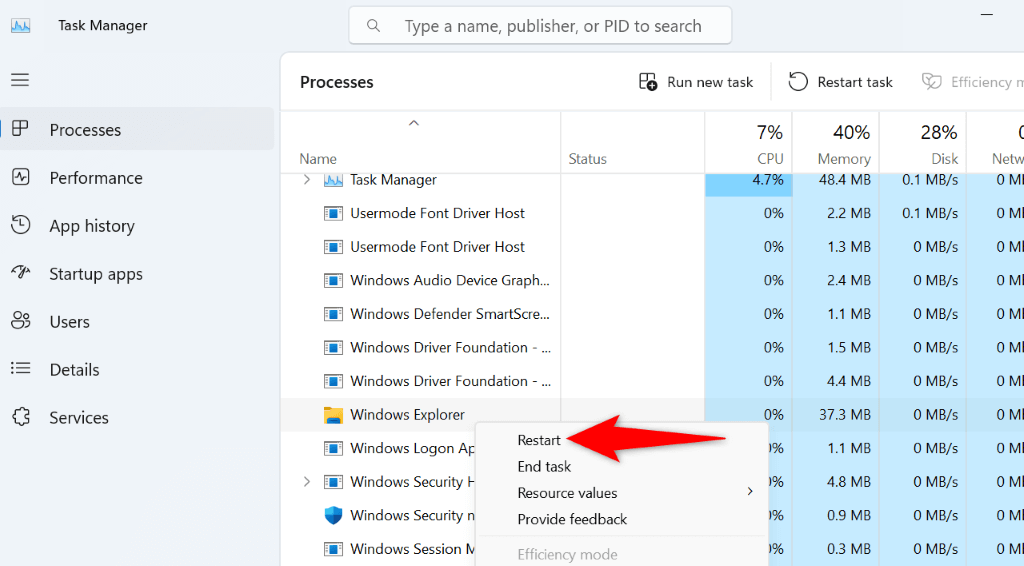Viewport: 1024px width, 566px height.
Task: Click the Performance sidebar icon
Action: [21, 178]
